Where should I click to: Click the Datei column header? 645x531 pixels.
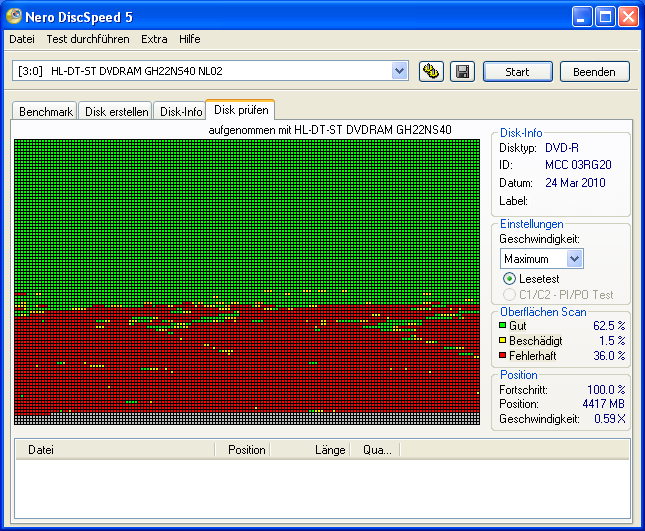[115, 450]
